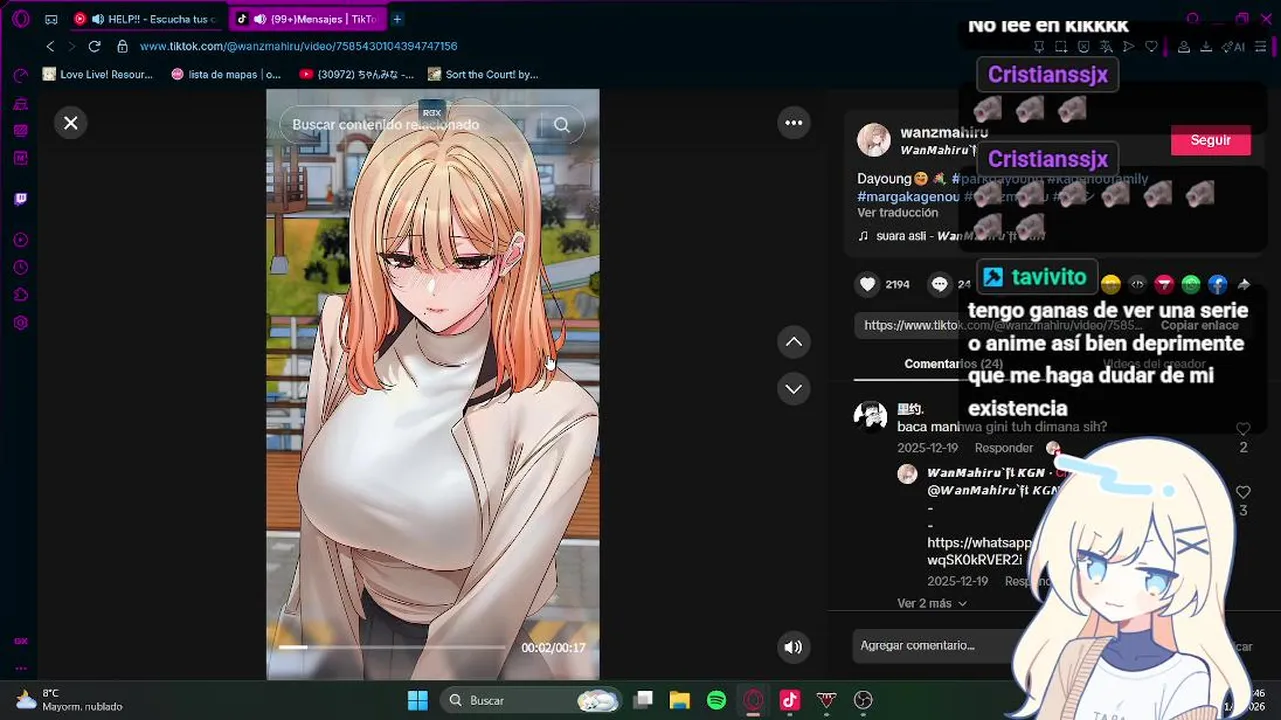Image resolution: width=1281 pixels, height=720 pixels.
Task: Open History from the sidebar clock icon
Action: (21, 268)
